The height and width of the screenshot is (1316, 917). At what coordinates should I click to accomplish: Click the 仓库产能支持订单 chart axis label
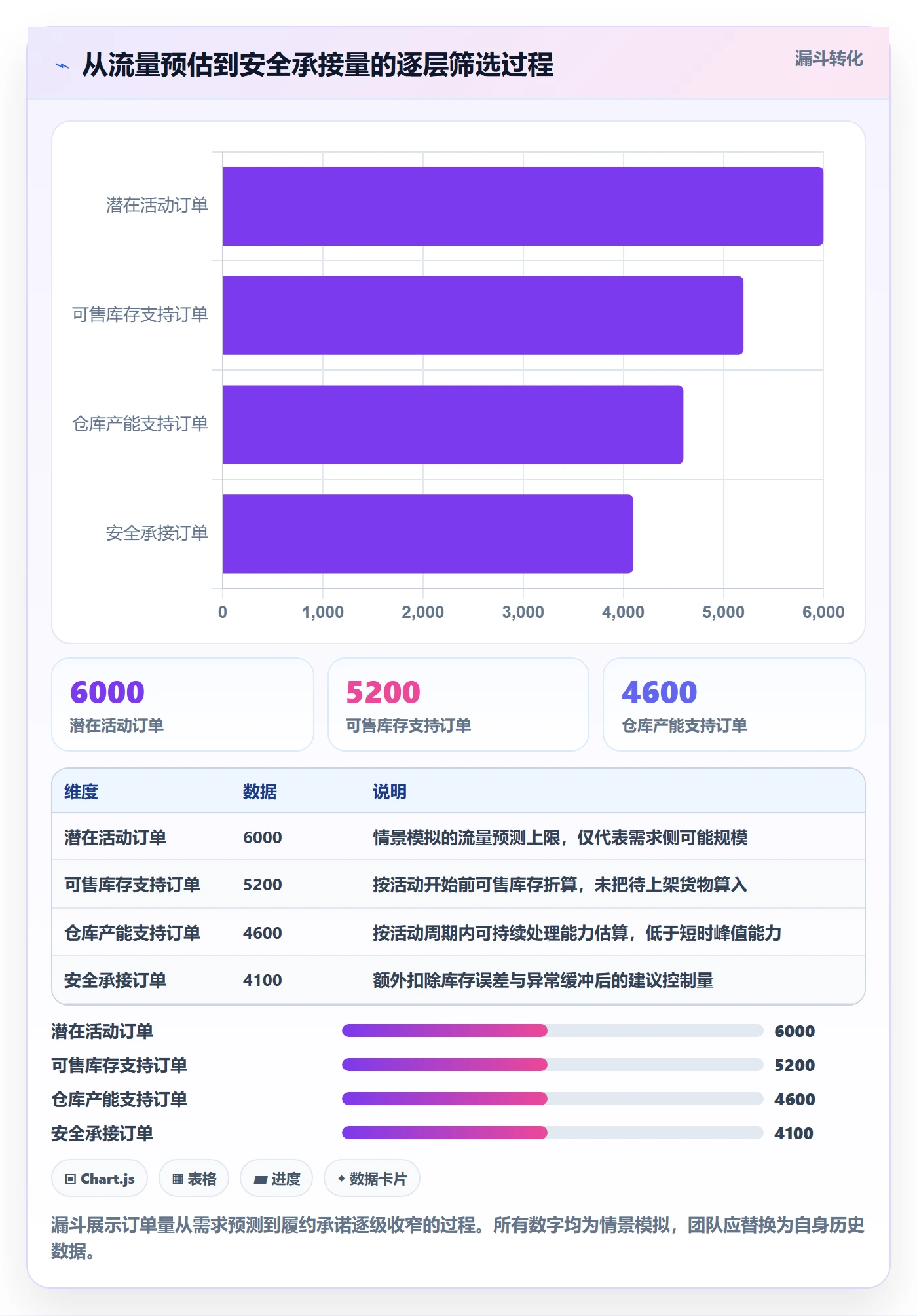click(140, 424)
